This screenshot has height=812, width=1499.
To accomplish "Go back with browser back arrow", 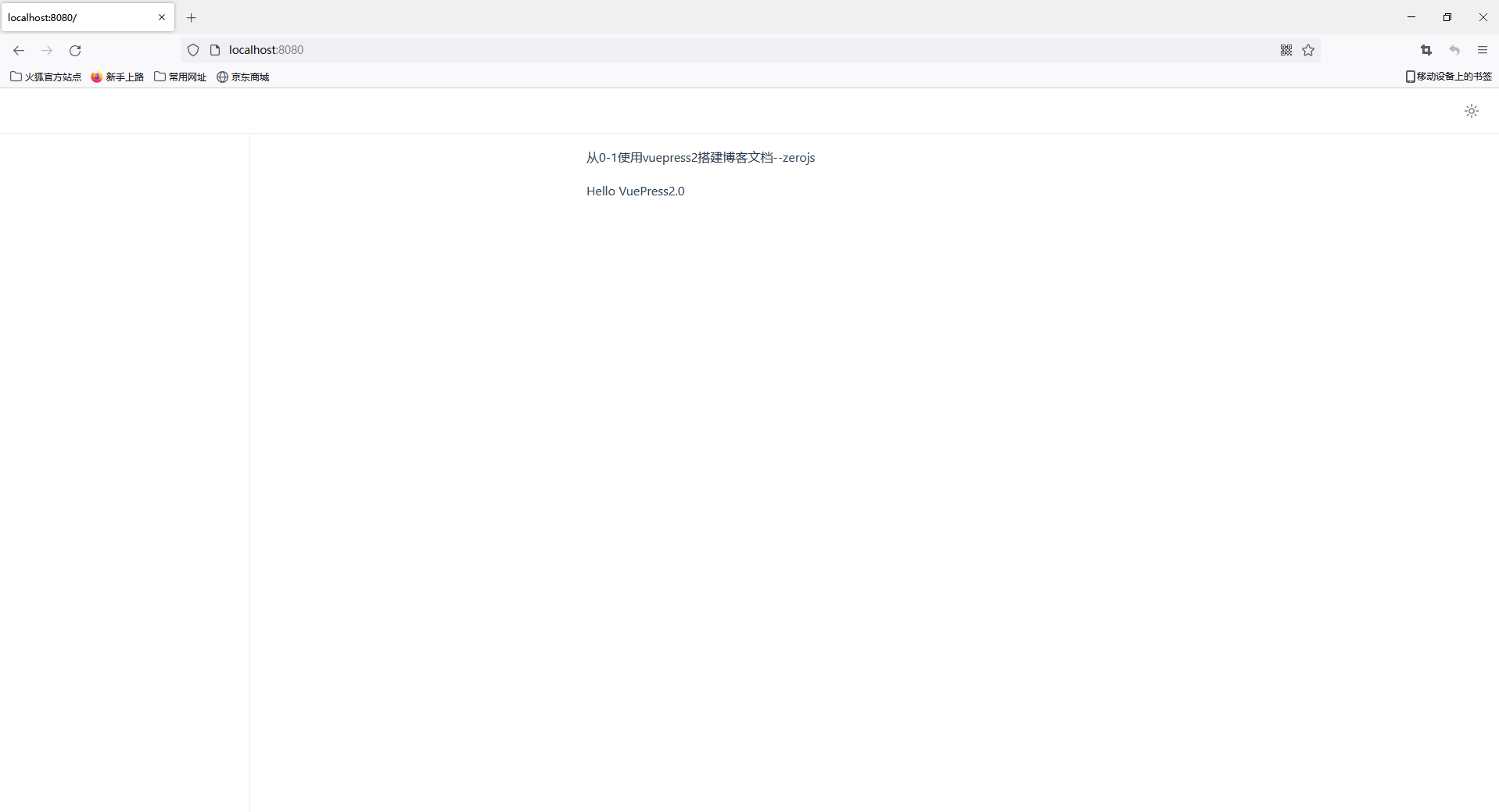I will coord(19,50).
